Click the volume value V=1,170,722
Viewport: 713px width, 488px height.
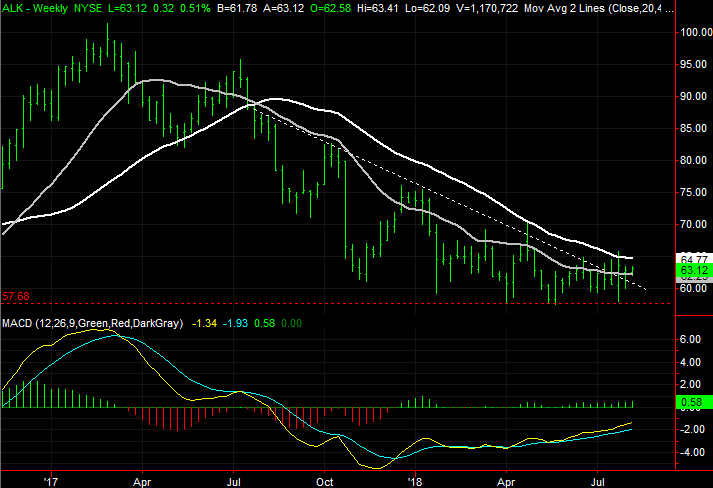click(486, 8)
